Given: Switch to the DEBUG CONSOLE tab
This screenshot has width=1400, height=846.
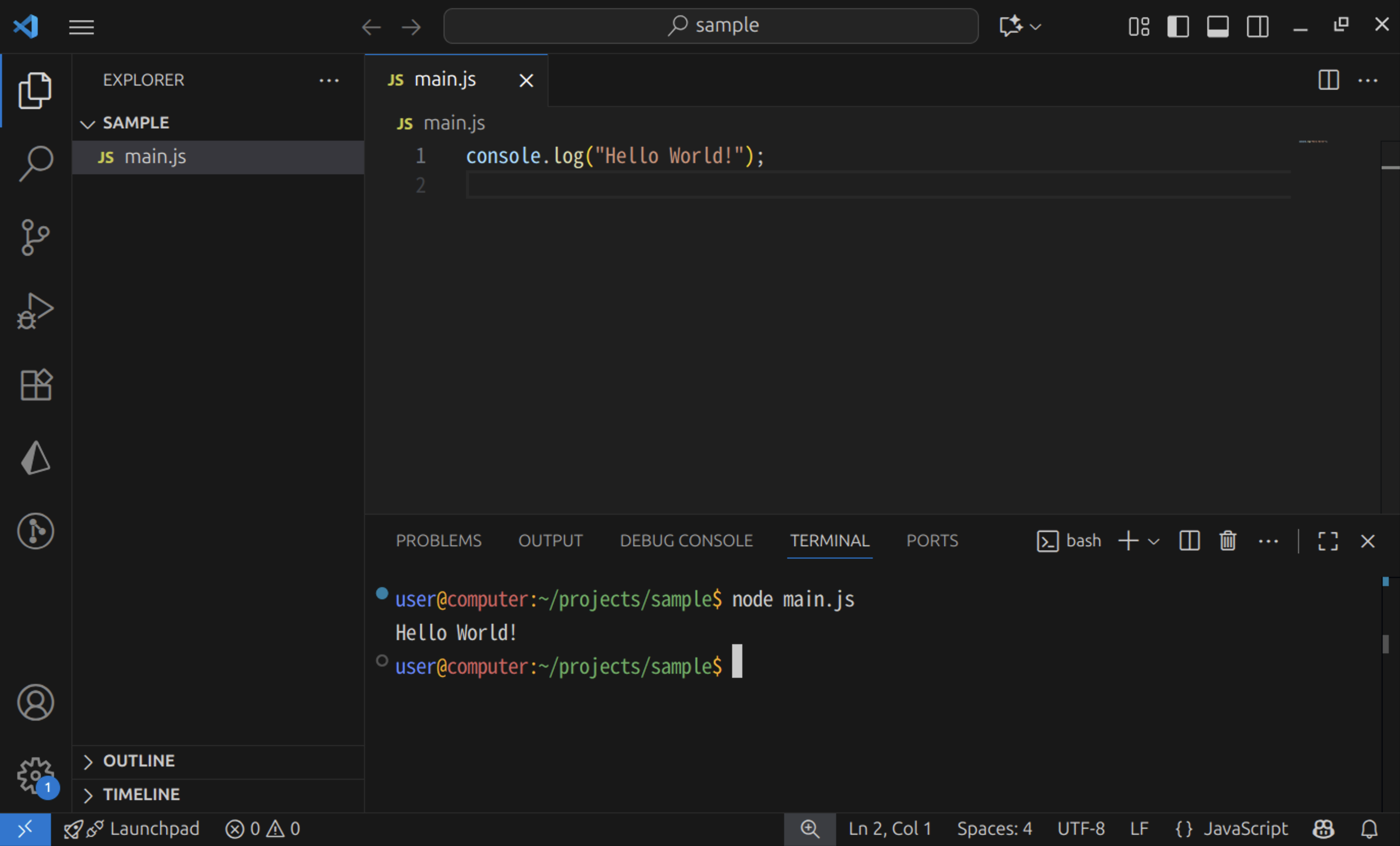Looking at the screenshot, I should click(x=686, y=541).
